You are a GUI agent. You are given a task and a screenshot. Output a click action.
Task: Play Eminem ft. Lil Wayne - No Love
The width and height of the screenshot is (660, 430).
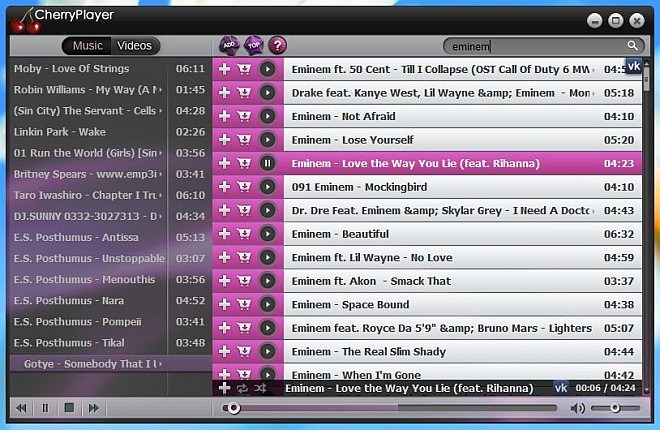coord(267,257)
